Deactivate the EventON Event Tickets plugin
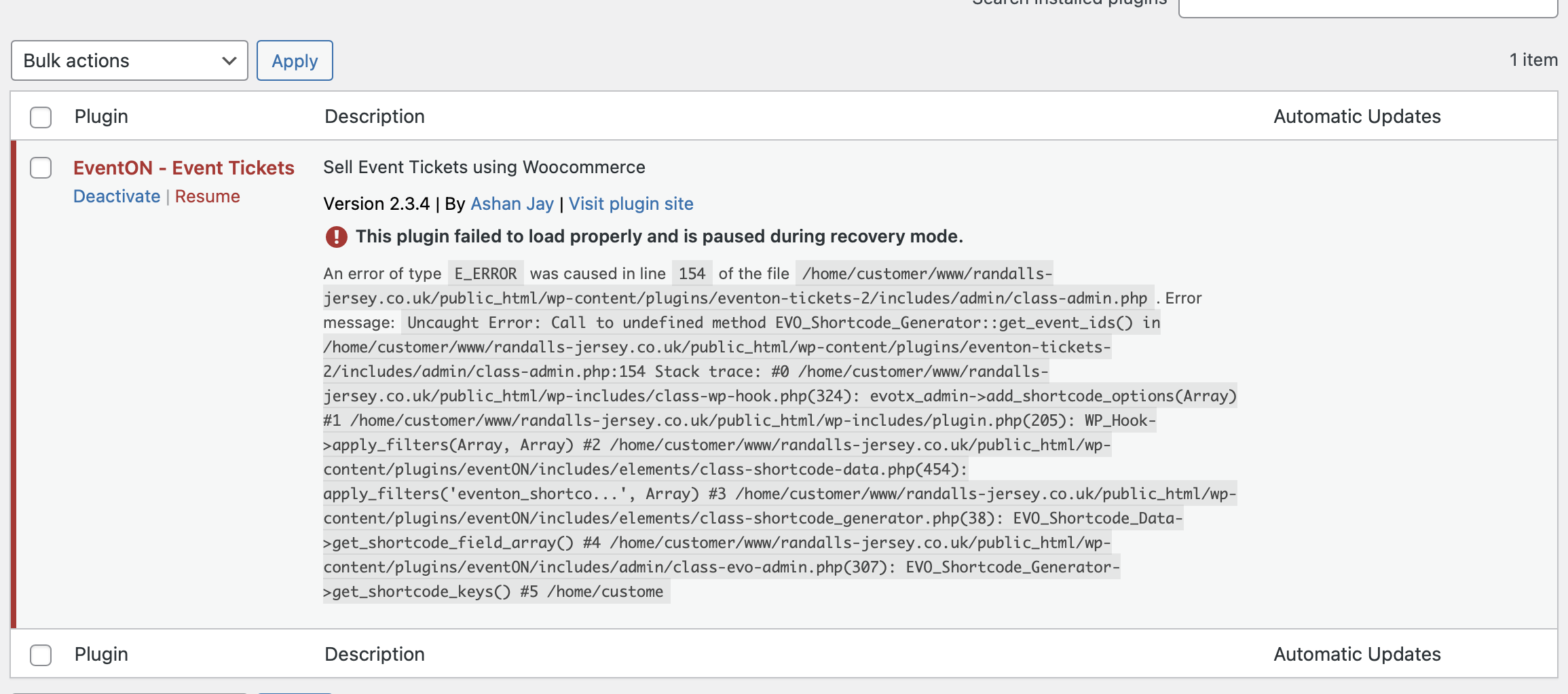Image resolution: width=1568 pixels, height=694 pixels. pyautogui.click(x=117, y=196)
